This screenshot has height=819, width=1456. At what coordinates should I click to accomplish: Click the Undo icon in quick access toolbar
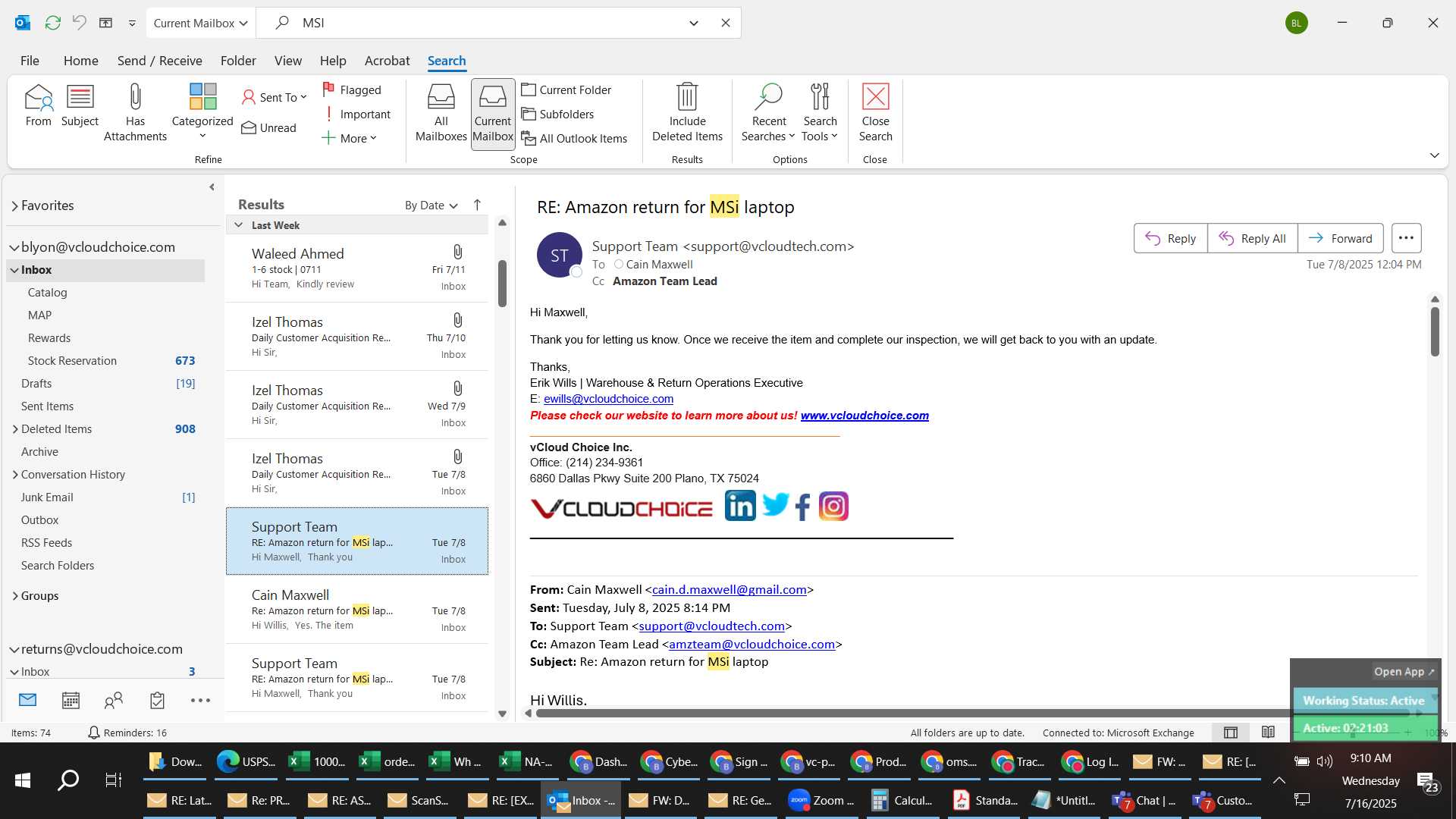[x=79, y=23]
